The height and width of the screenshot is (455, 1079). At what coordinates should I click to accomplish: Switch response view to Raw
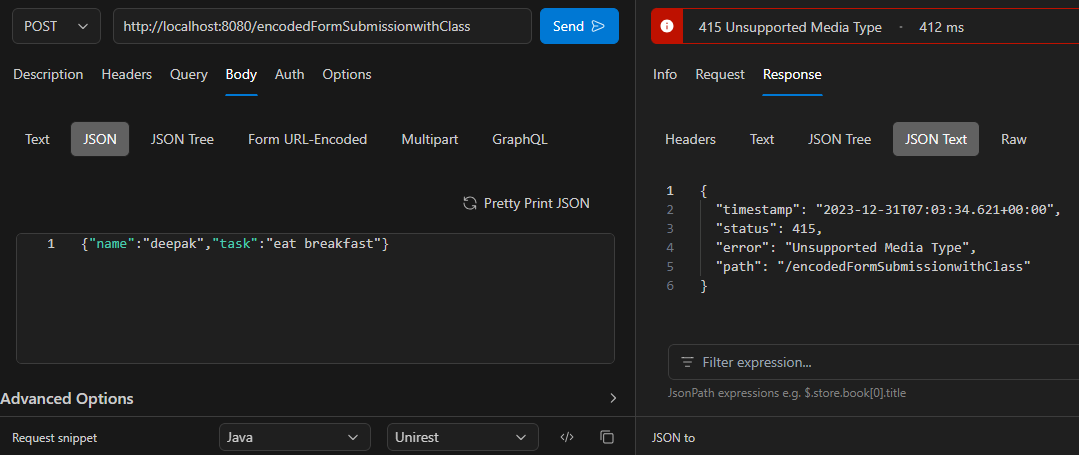pyautogui.click(x=1014, y=139)
